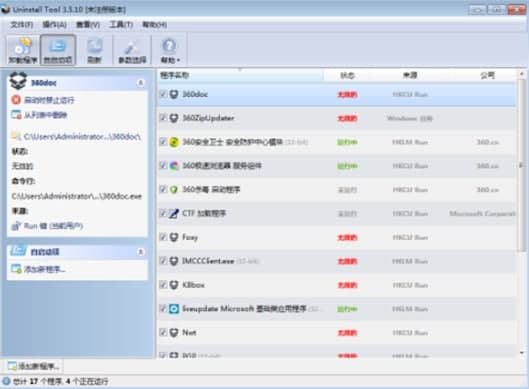Sort by 状态 status column header
The height and width of the screenshot is (389, 529).
[347, 75]
